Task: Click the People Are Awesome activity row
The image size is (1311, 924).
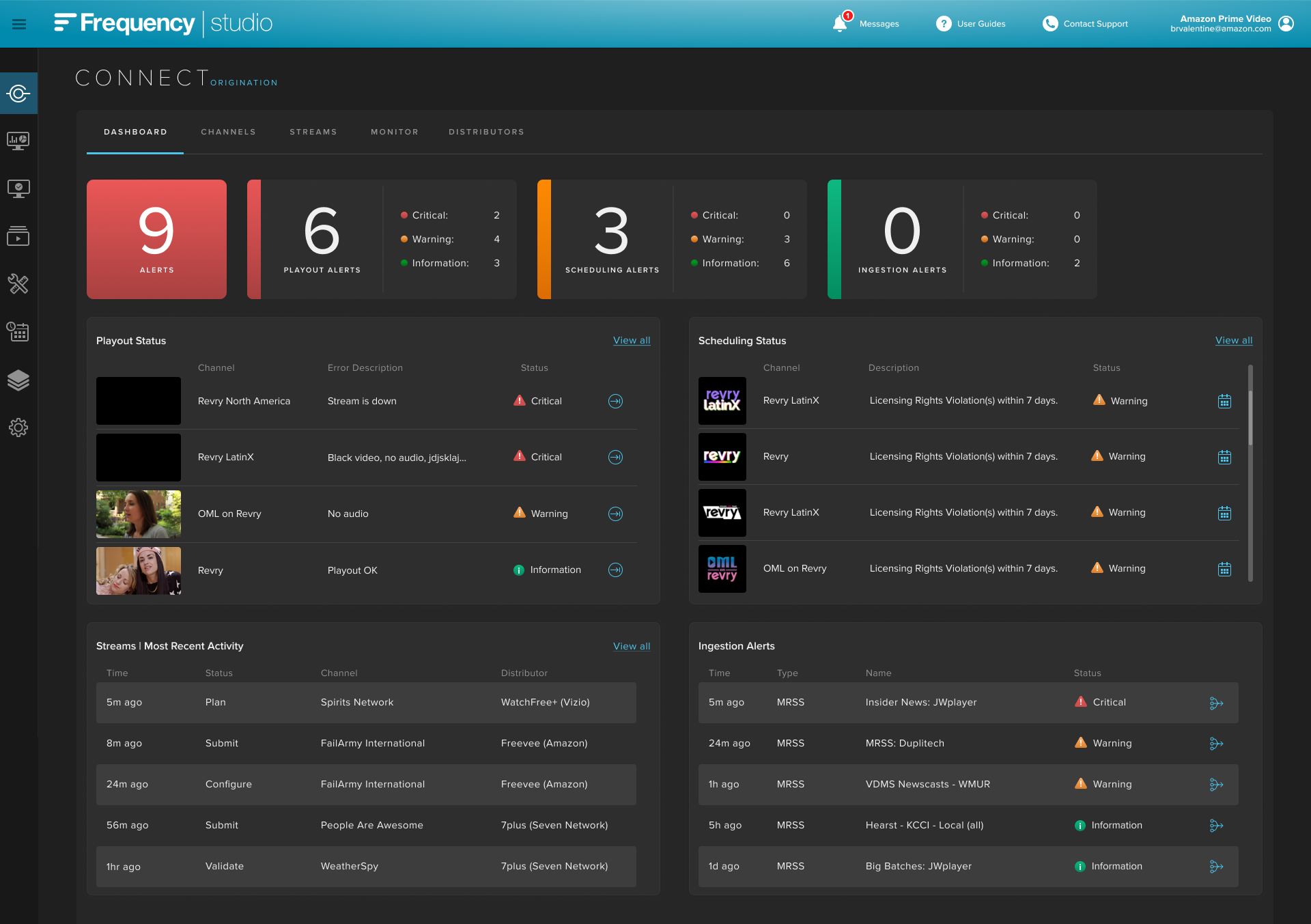Action: point(366,826)
